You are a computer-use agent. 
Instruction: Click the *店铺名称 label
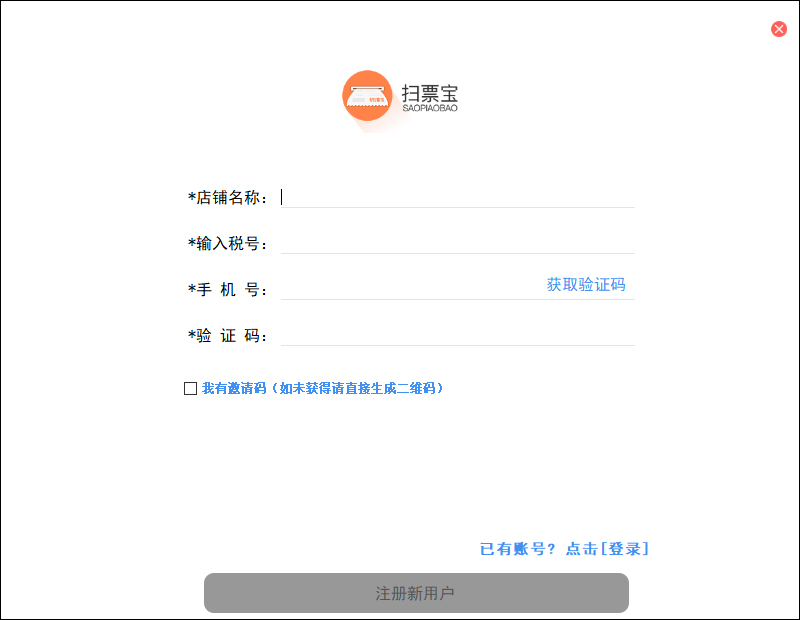tap(228, 197)
